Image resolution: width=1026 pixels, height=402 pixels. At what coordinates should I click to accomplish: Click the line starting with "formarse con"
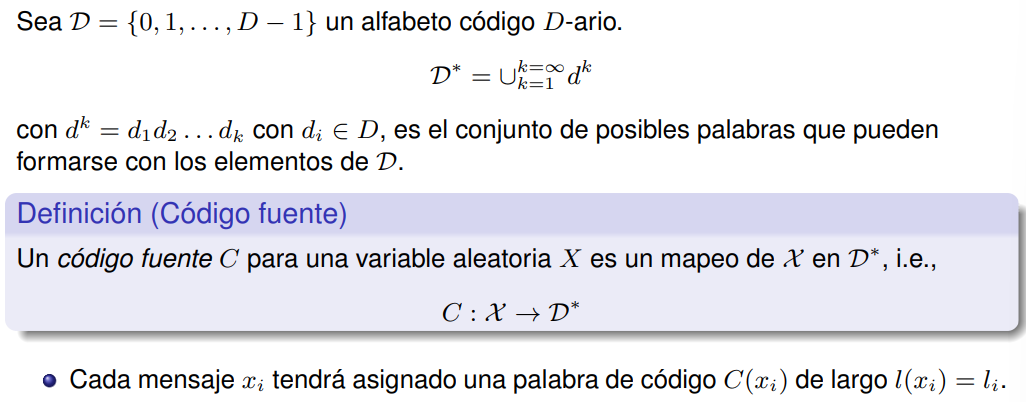coord(210,160)
